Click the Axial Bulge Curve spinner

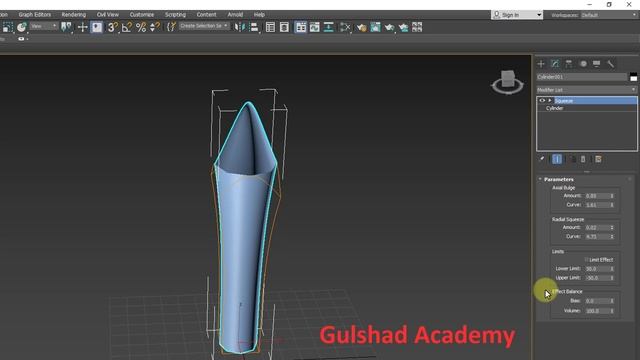pos(612,205)
